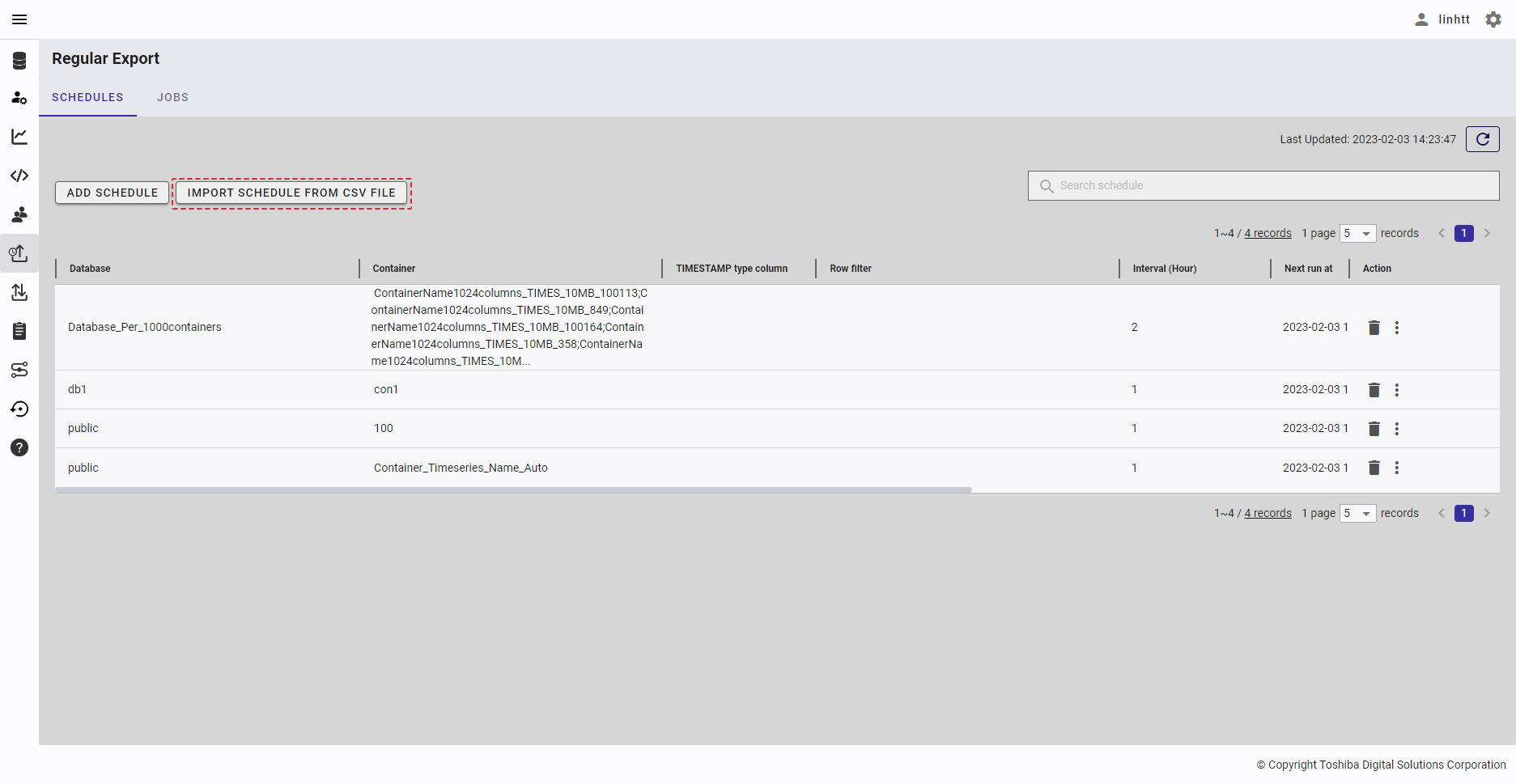Open the import download sidebar icon
Screen dimensions: 1516x784
(x=19, y=292)
